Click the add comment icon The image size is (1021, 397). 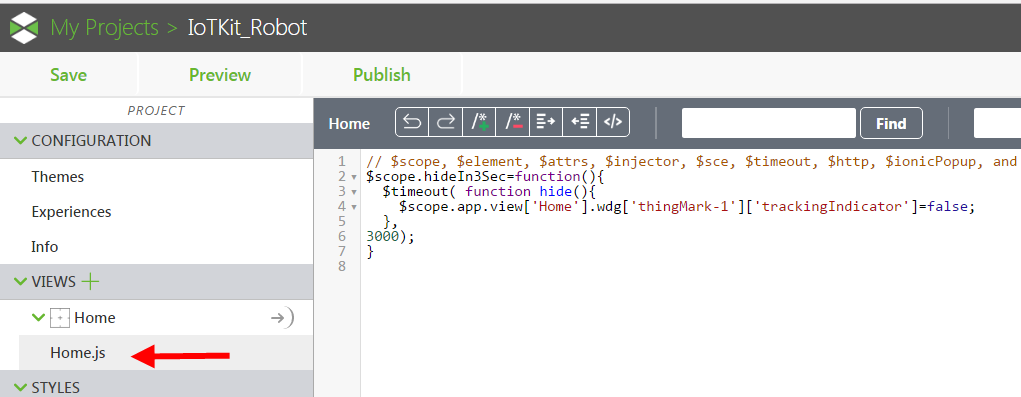(x=479, y=122)
